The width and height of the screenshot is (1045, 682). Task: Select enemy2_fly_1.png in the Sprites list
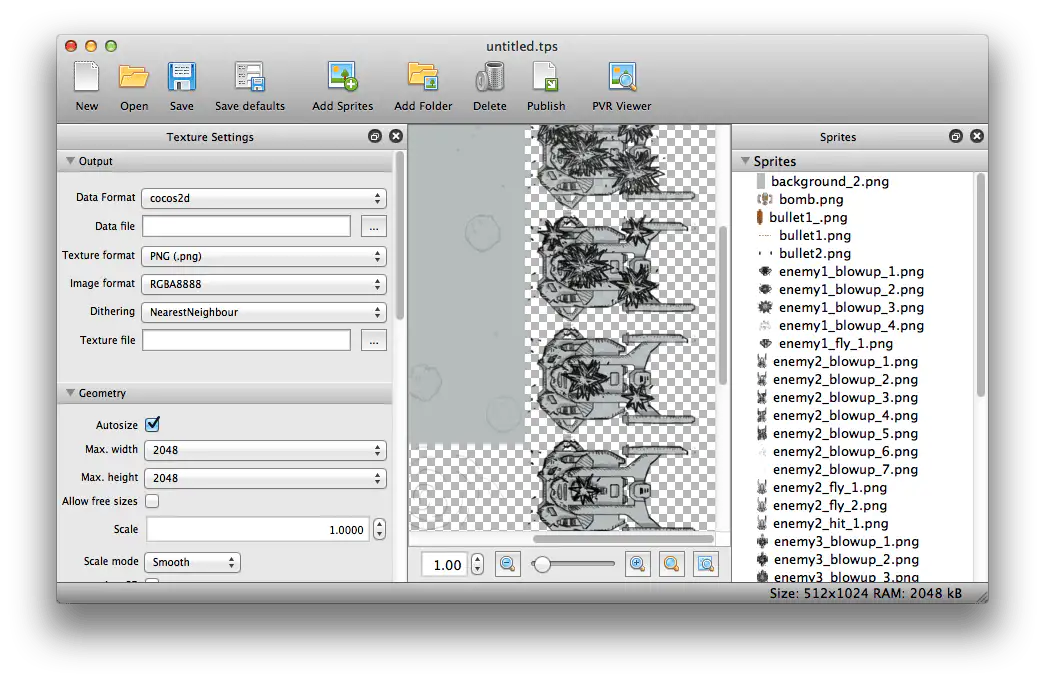[829, 487]
